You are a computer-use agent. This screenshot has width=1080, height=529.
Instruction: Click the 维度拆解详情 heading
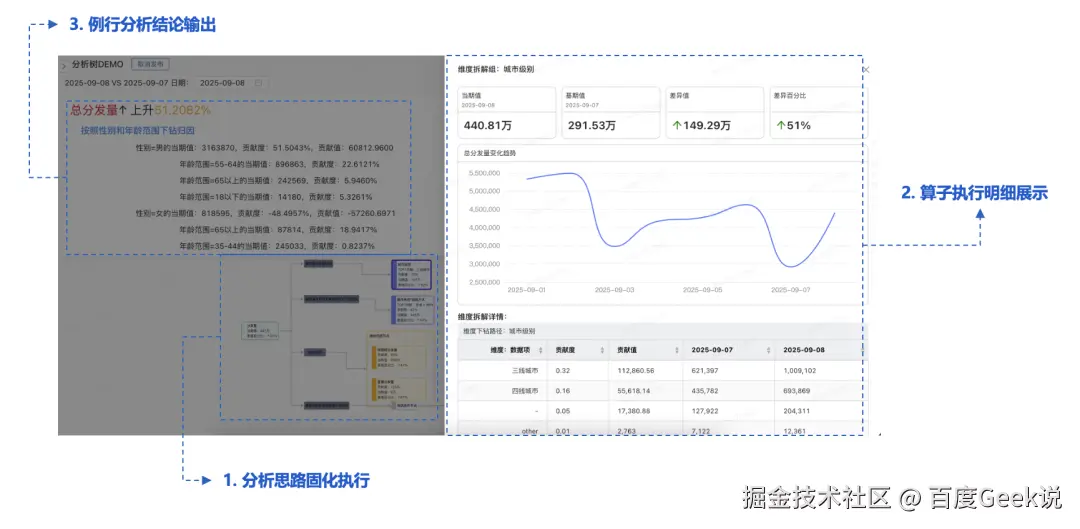(482, 316)
